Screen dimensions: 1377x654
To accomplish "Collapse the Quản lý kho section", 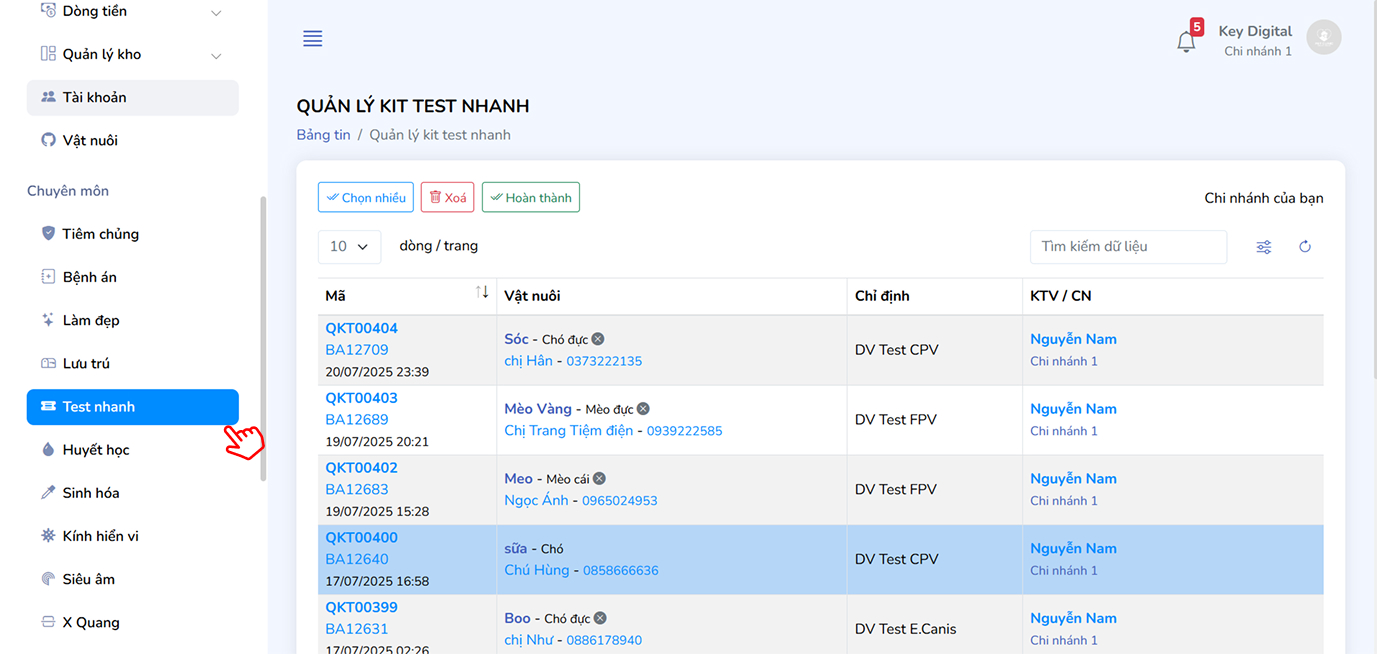I will click(216, 54).
